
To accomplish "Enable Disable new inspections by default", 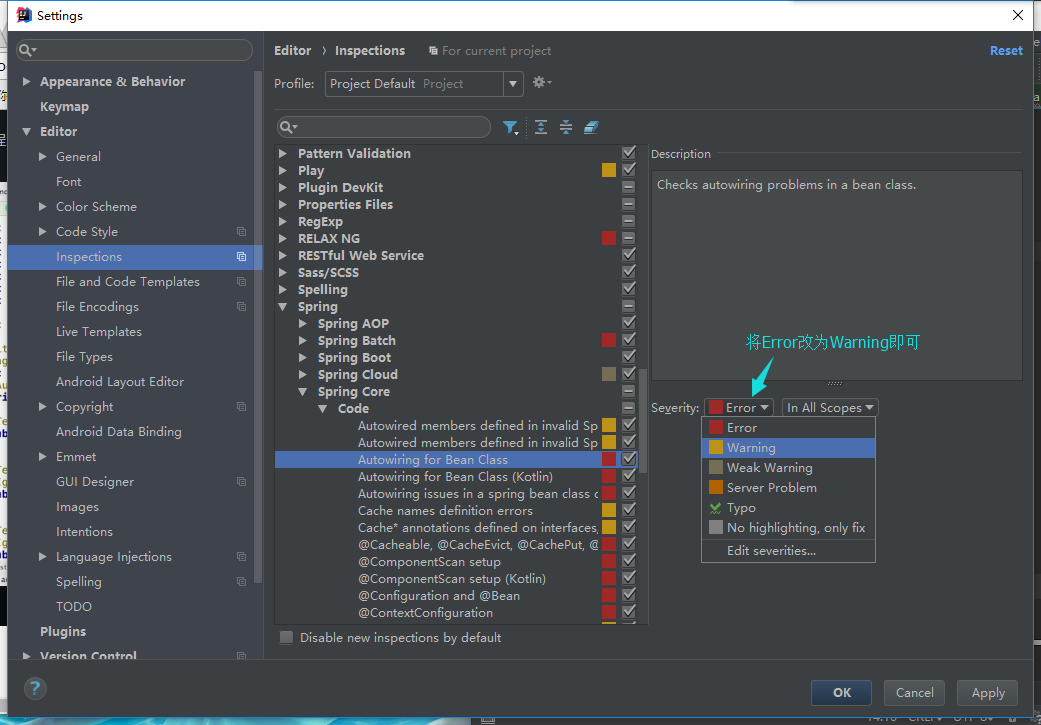I will [286, 637].
